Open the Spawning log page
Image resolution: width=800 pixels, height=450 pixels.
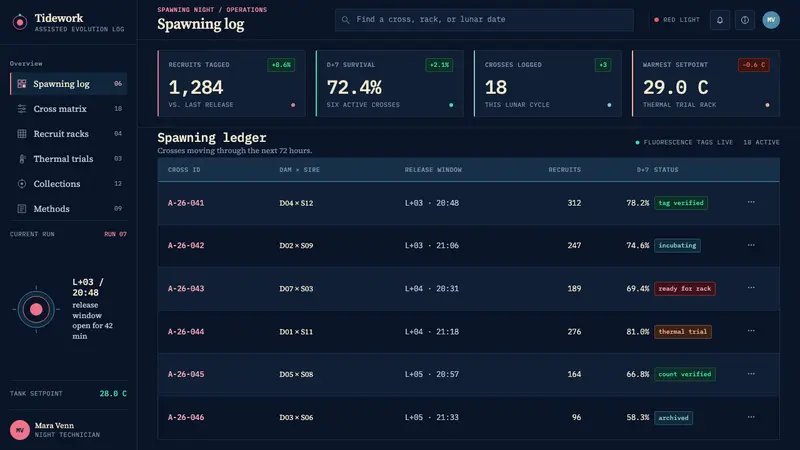(68, 84)
